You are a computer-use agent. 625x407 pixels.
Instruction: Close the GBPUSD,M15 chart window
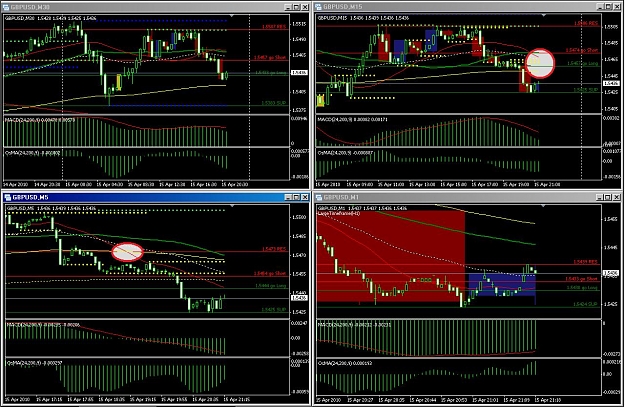pos(617,7)
